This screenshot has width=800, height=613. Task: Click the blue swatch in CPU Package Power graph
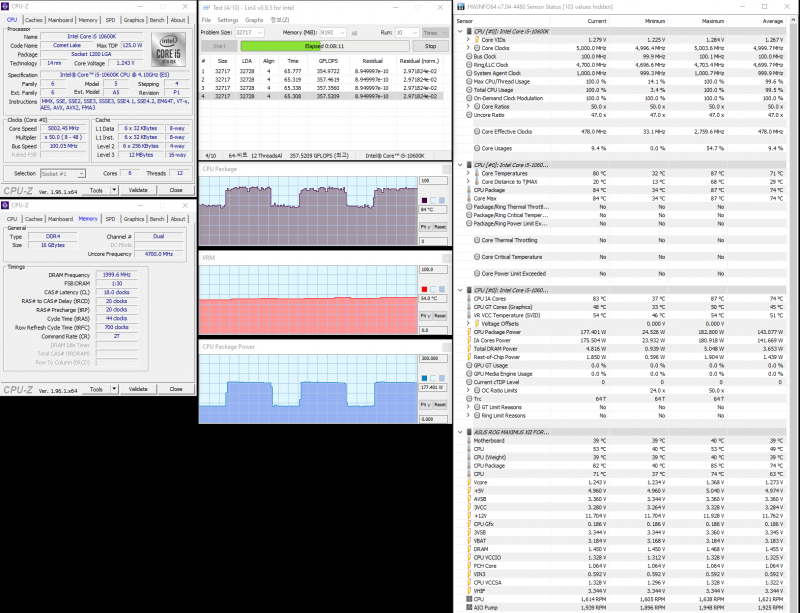pos(424,378)
